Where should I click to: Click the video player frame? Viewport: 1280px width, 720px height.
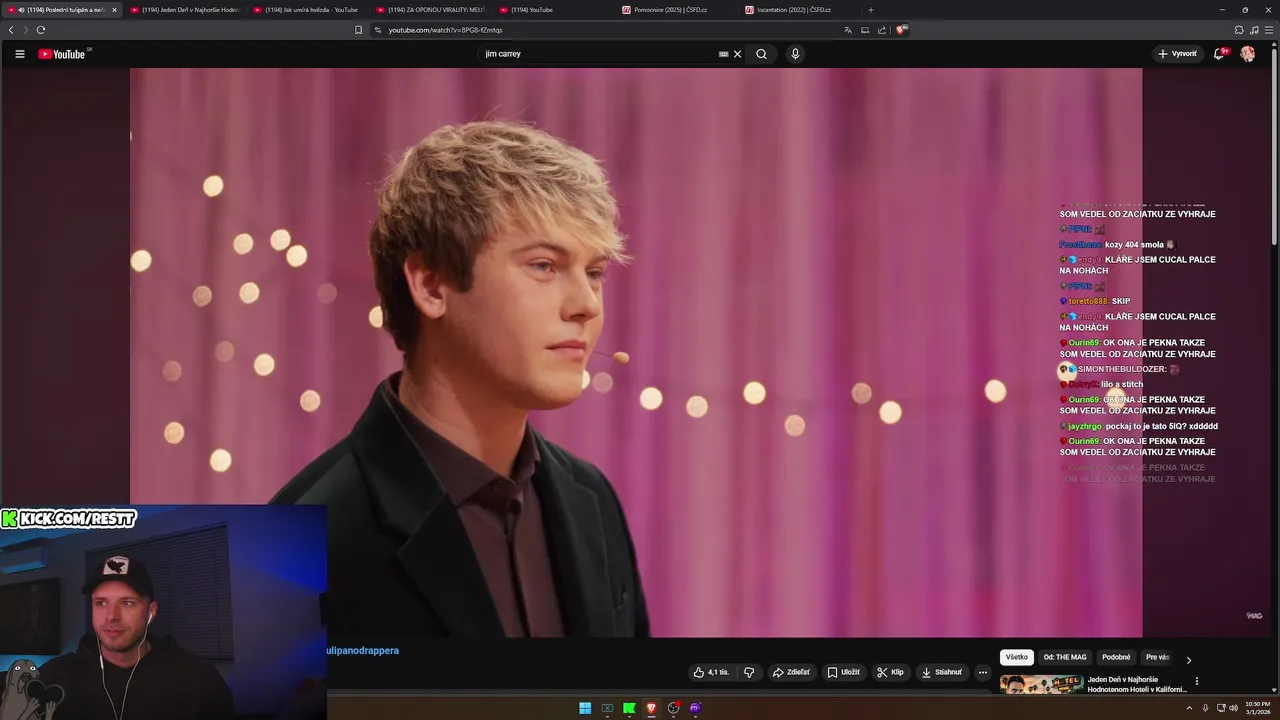[636, 352]
